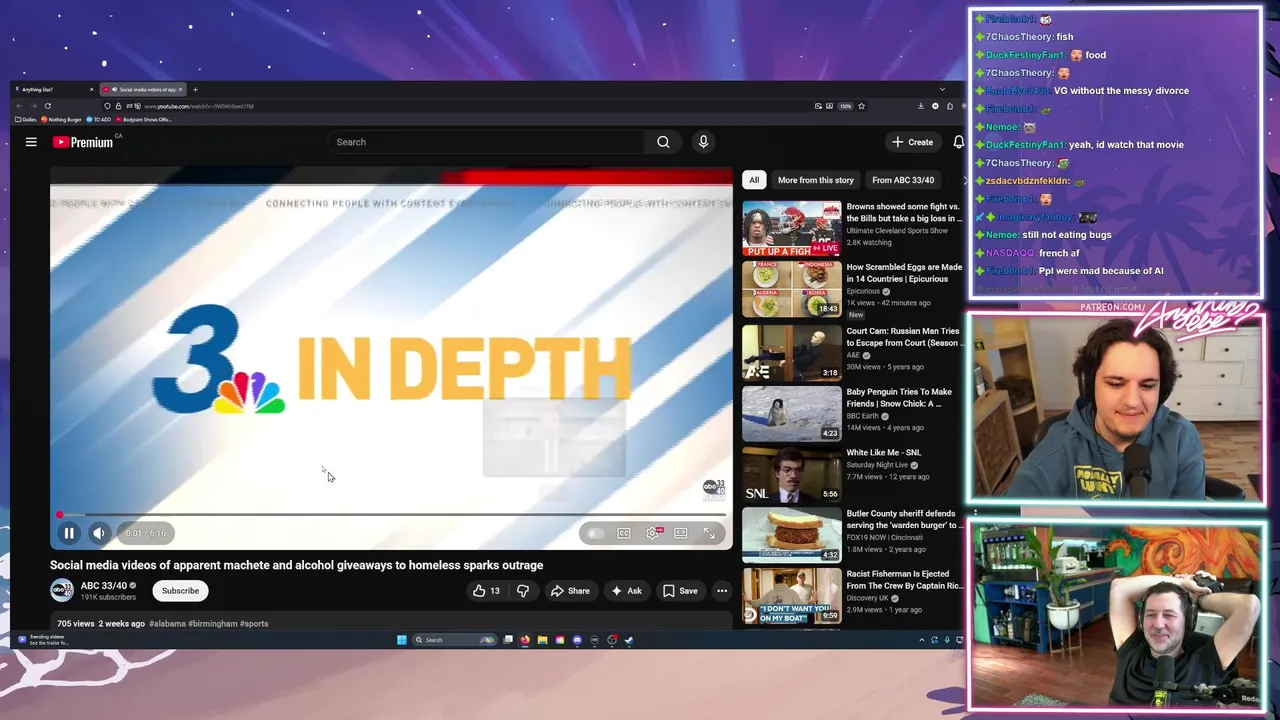Show hidden system tray icons chevron

point(922,640)
